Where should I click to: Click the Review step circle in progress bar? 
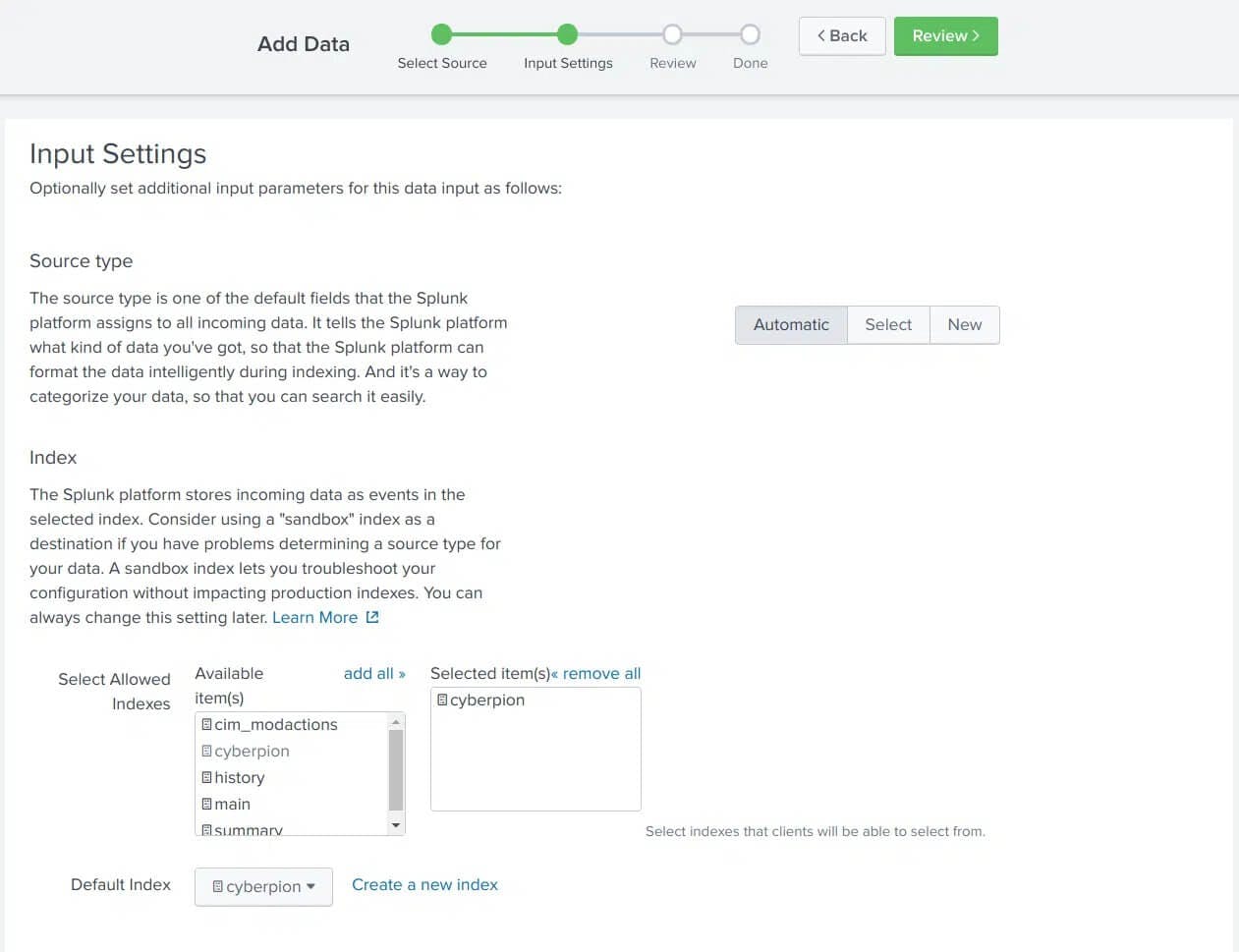pos(672,35)
